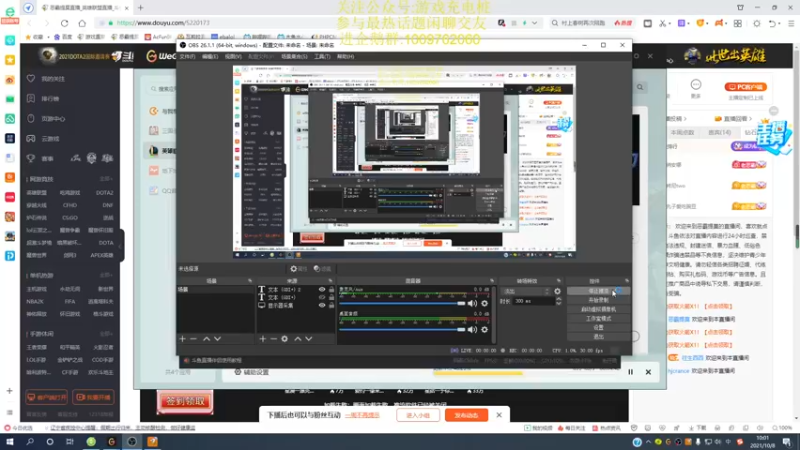This screenshot has height=450, width=800.
Task: Open the browser undo-close dropdown
Action: point(781,23)
